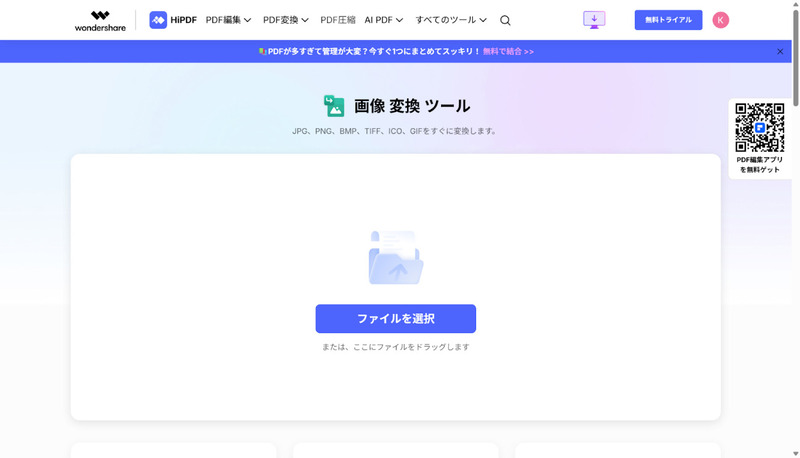
Task: Click the 画像 変換 ツール icon
Action: [334, 106]
